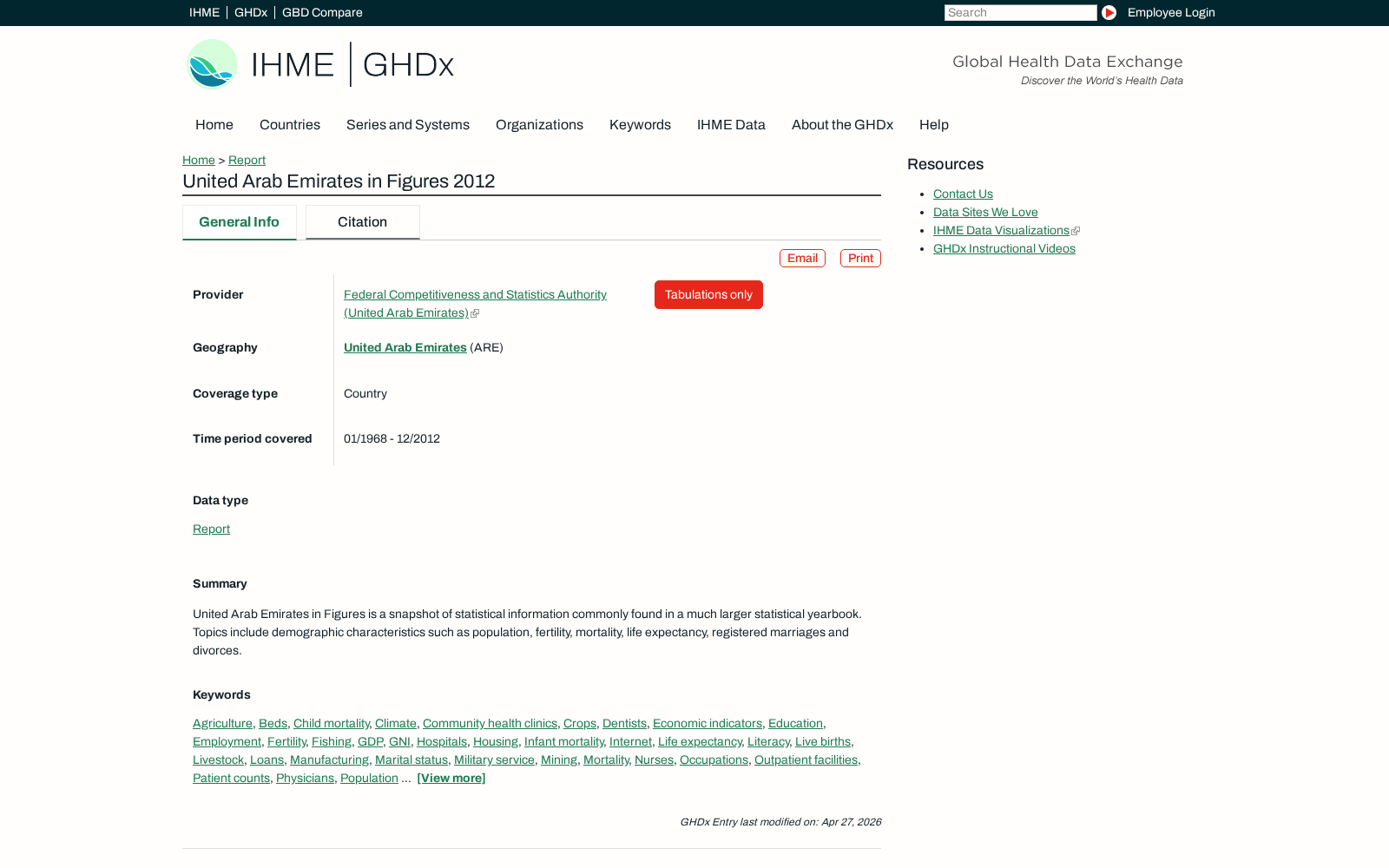Click the Literacy keyword

coord(768,741)
